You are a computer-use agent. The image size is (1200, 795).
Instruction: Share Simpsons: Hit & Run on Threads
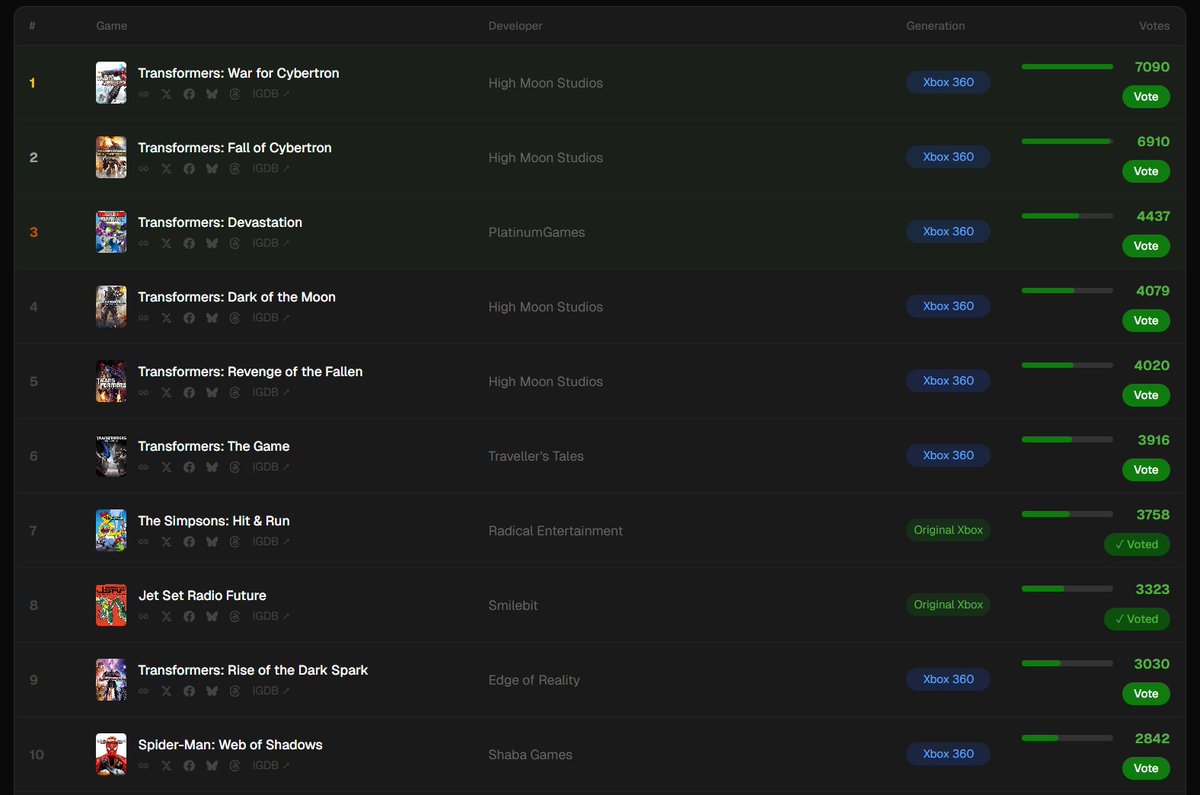[235, 542]
